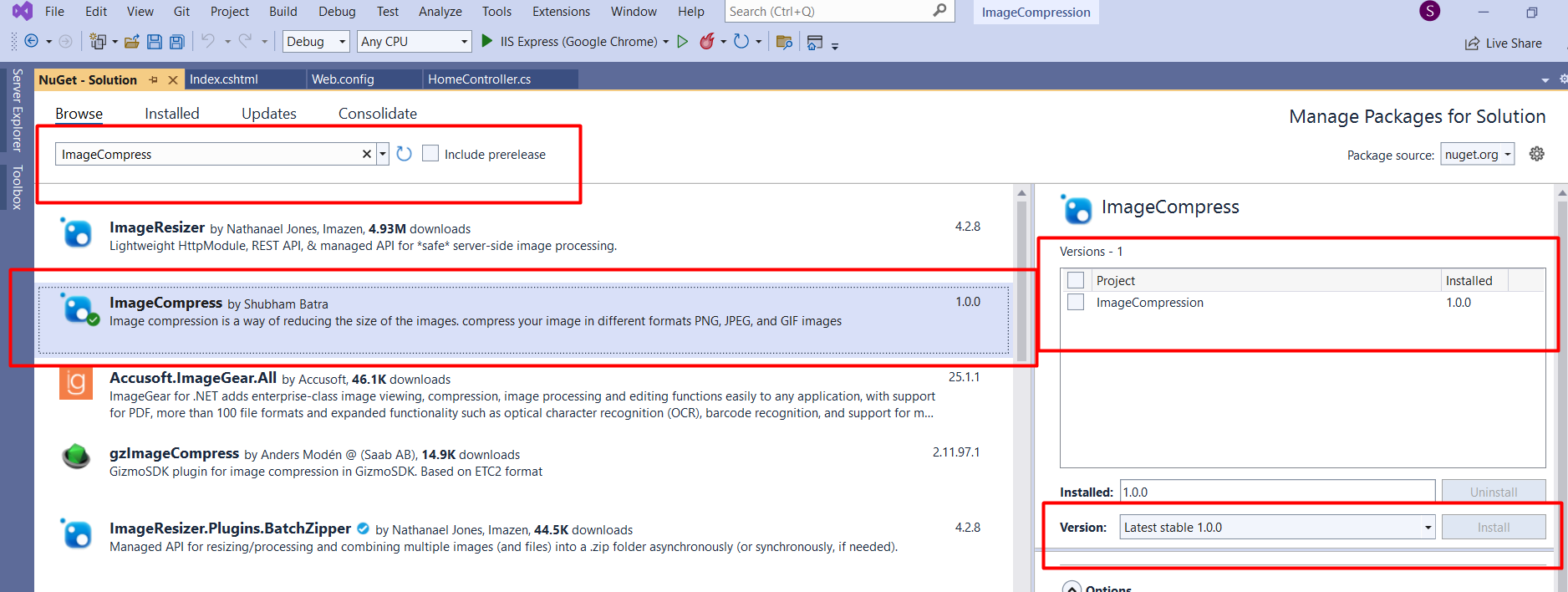
Task: Click the Accusoft.ImageGear.All package icon
Action: point(76,383)
